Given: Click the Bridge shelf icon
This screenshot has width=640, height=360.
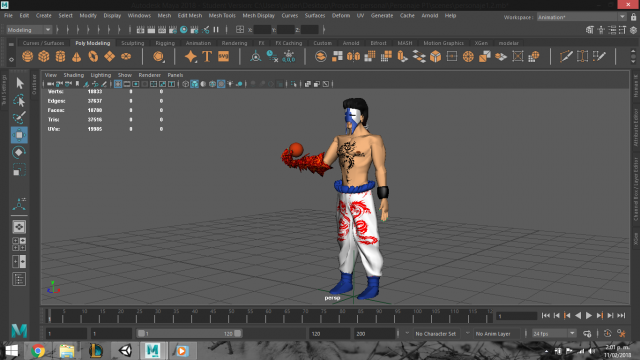Looking at the screenshot, I should (419, 56).
